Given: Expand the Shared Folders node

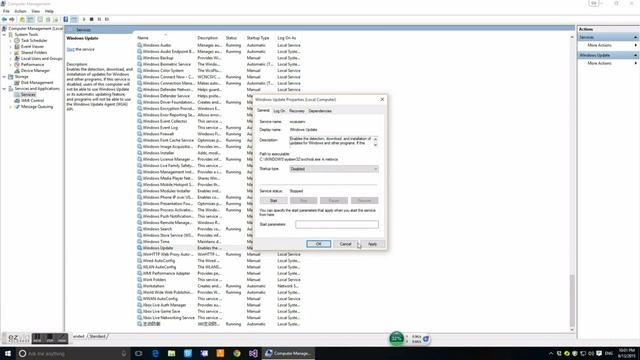Looking at the screenshot, I should click(11, 53).
